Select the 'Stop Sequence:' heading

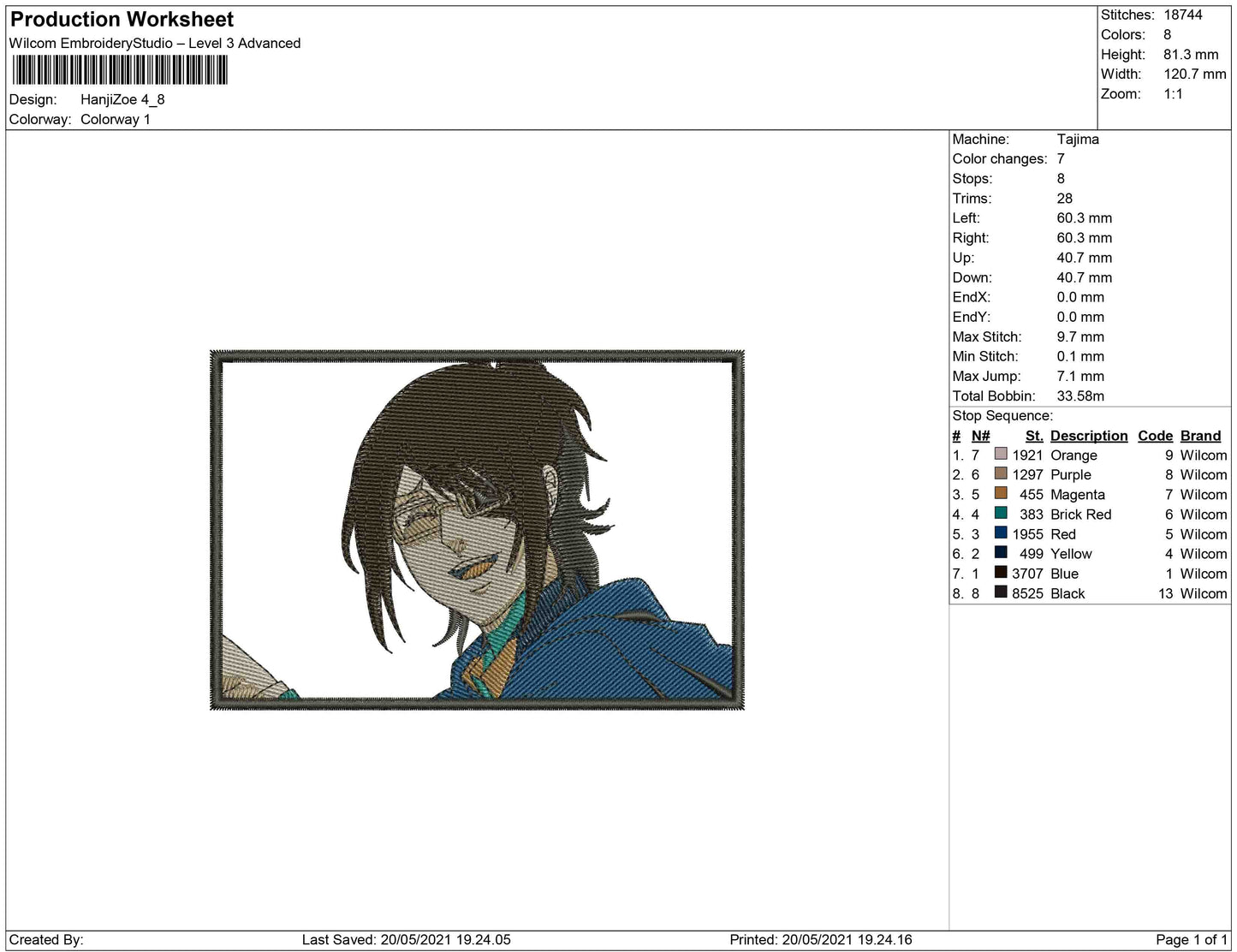click(x=1002, y=415)
